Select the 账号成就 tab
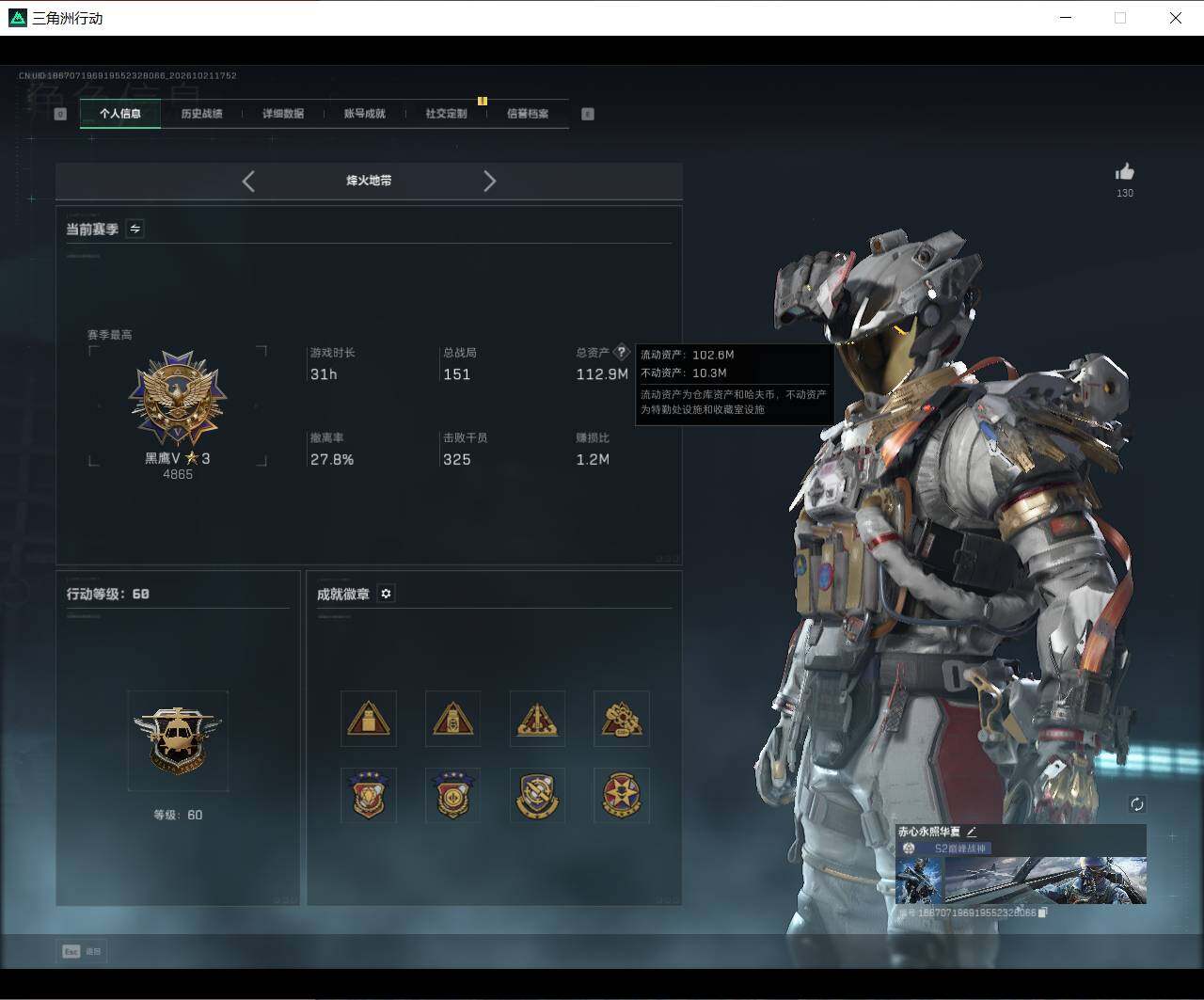Screen dimensions: 1204x1000 (365, 114)
